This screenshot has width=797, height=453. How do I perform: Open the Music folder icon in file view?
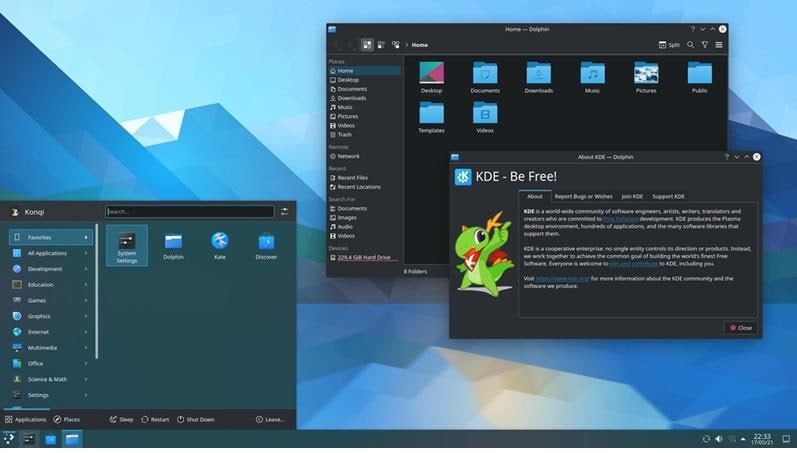[x=592, y=77]
